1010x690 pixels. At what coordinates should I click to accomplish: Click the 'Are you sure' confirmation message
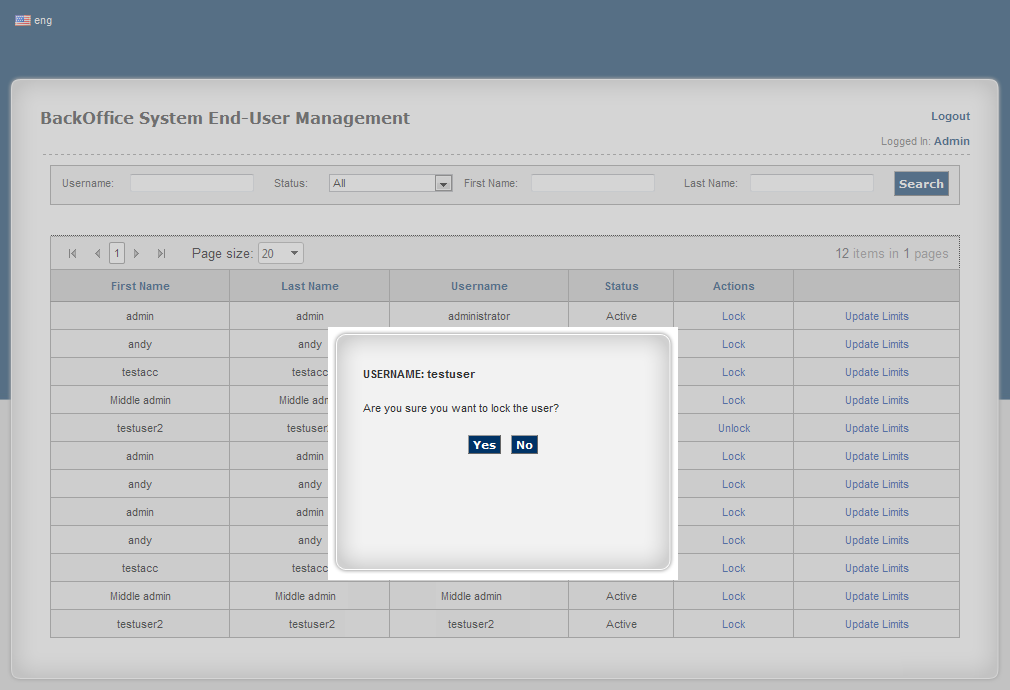click(461, 408)
